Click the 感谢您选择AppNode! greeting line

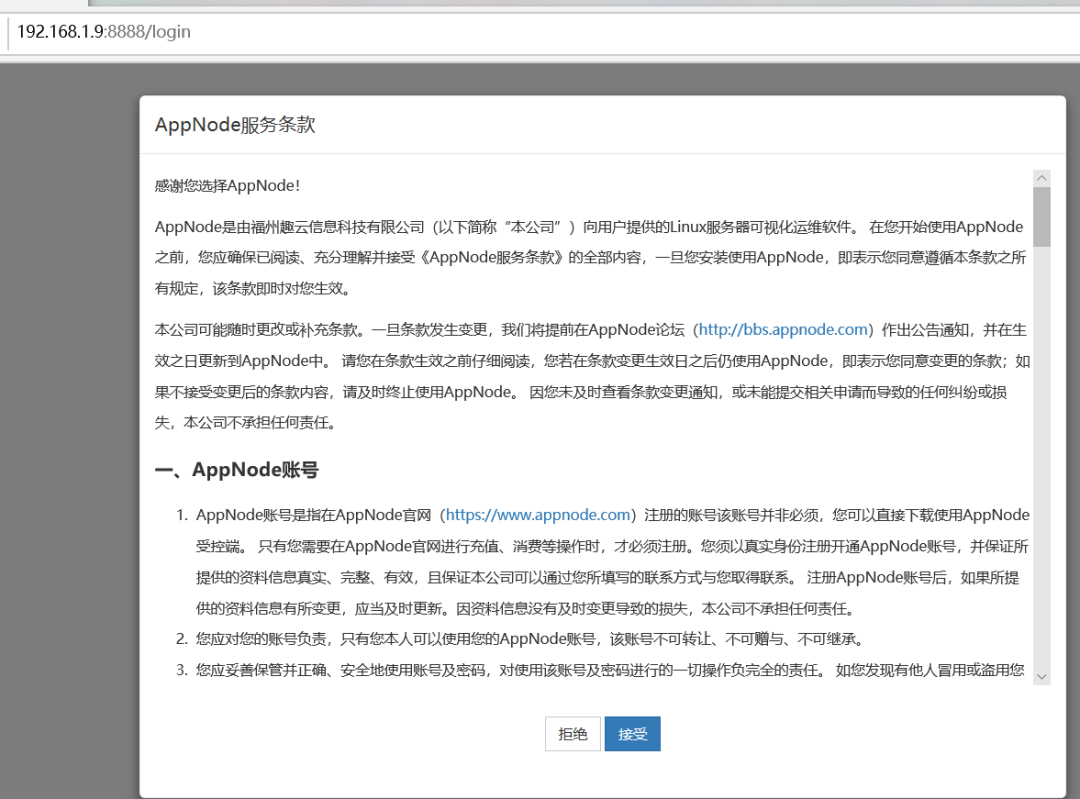(227, 185)
